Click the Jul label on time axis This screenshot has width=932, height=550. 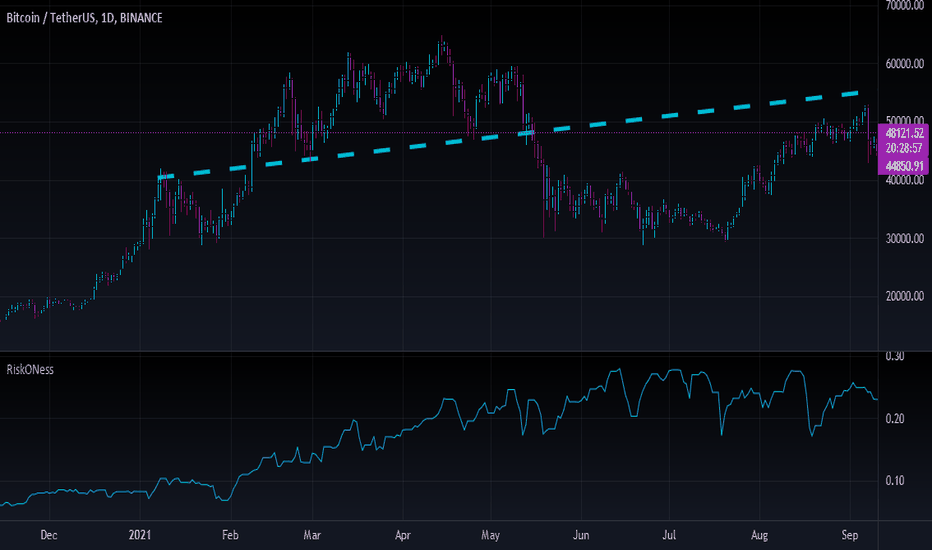pyautogui.click(x=669, y=535)
